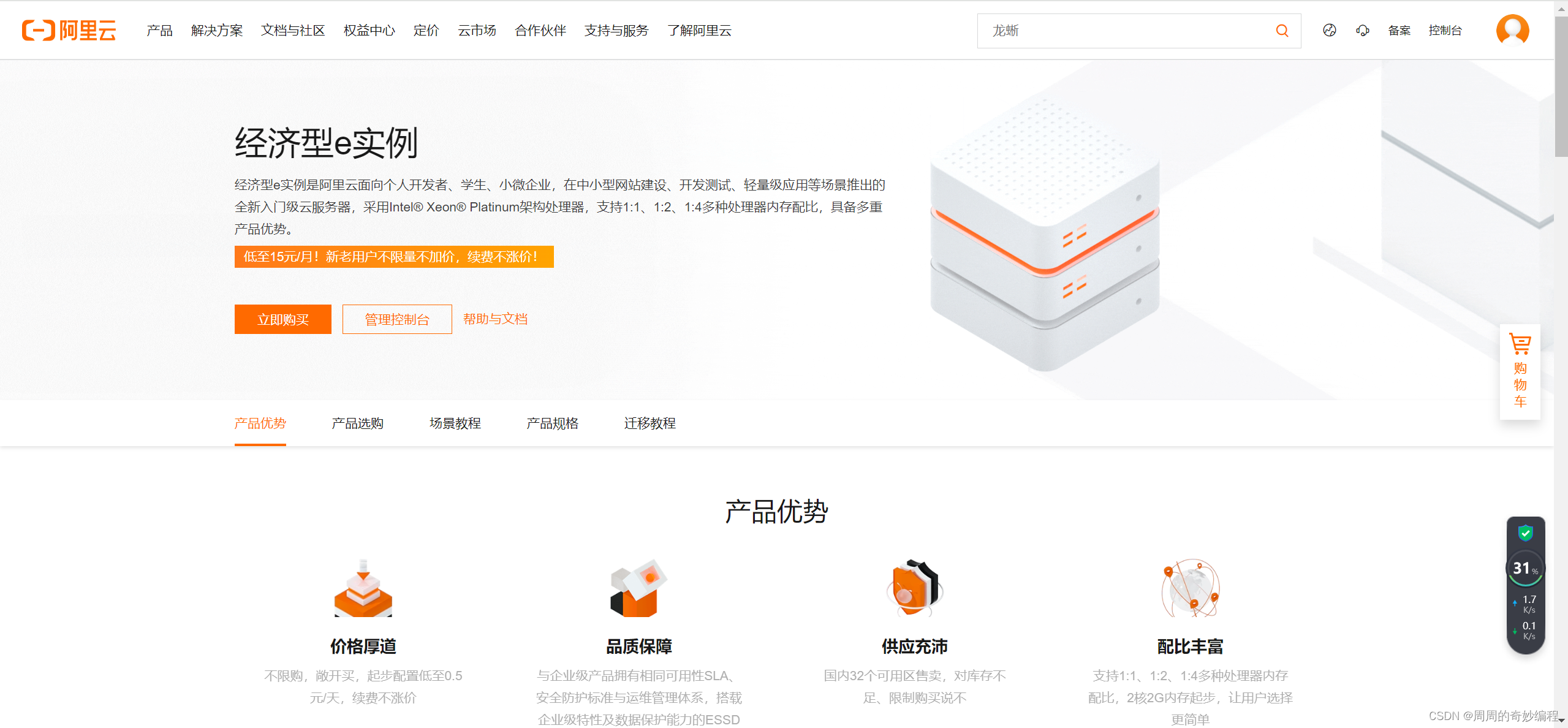Open the 帮助与文档 link
Screen dimensions: 1568x728
pyautogui.click(x=495, y=319)
